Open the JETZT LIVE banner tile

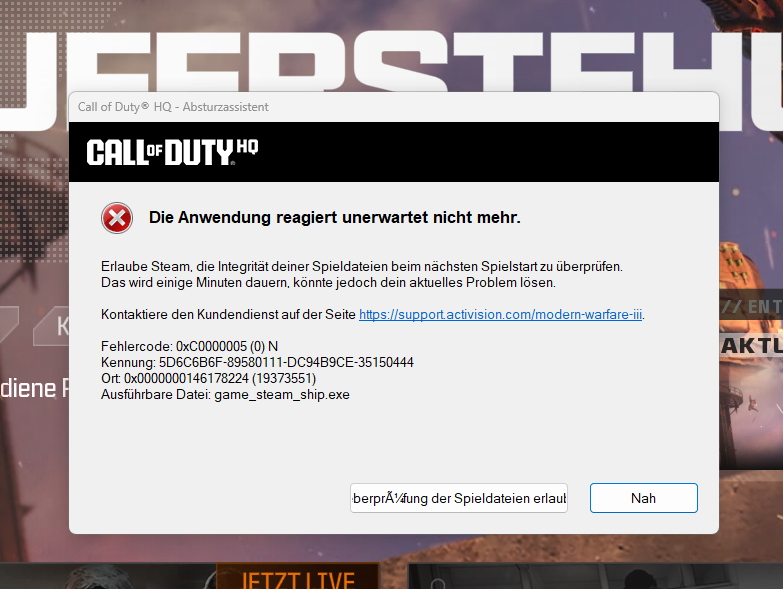298,577
